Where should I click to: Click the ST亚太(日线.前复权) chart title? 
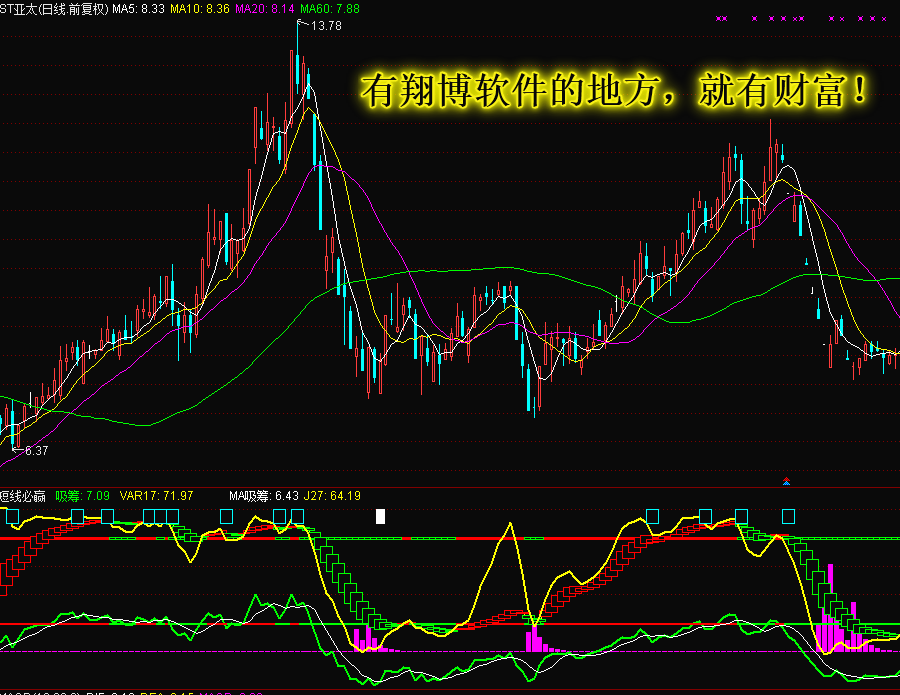click(x=54, y=9)
